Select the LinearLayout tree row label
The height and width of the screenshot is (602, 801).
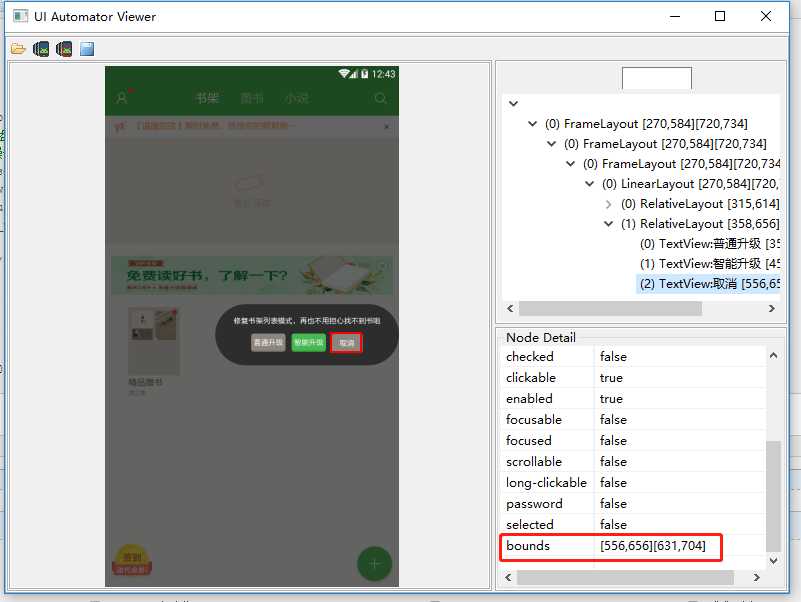pyautogui.click(x=690, y=183)
